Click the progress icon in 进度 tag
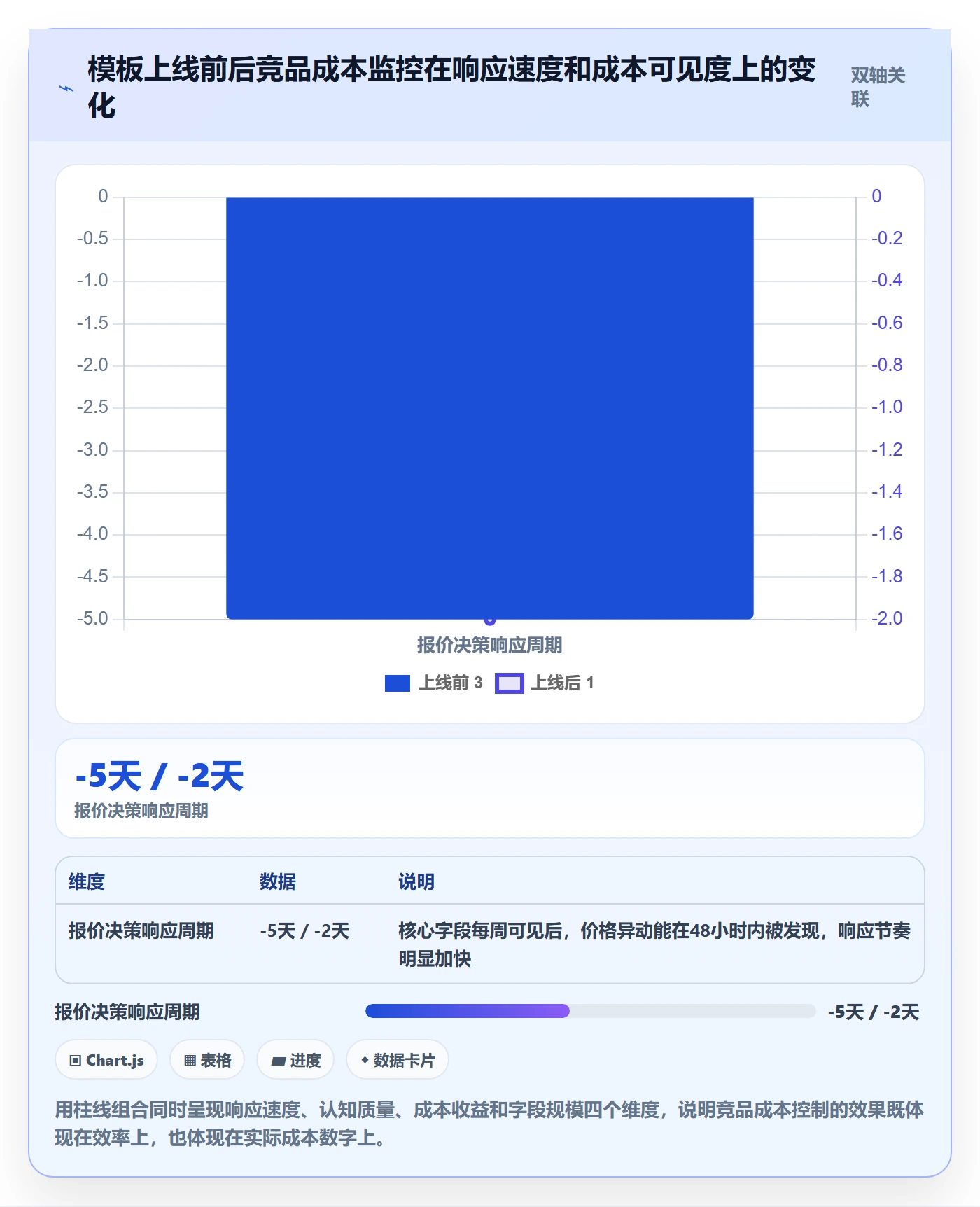This screenshot has height=1207, width=980. tap(278, 1061)
